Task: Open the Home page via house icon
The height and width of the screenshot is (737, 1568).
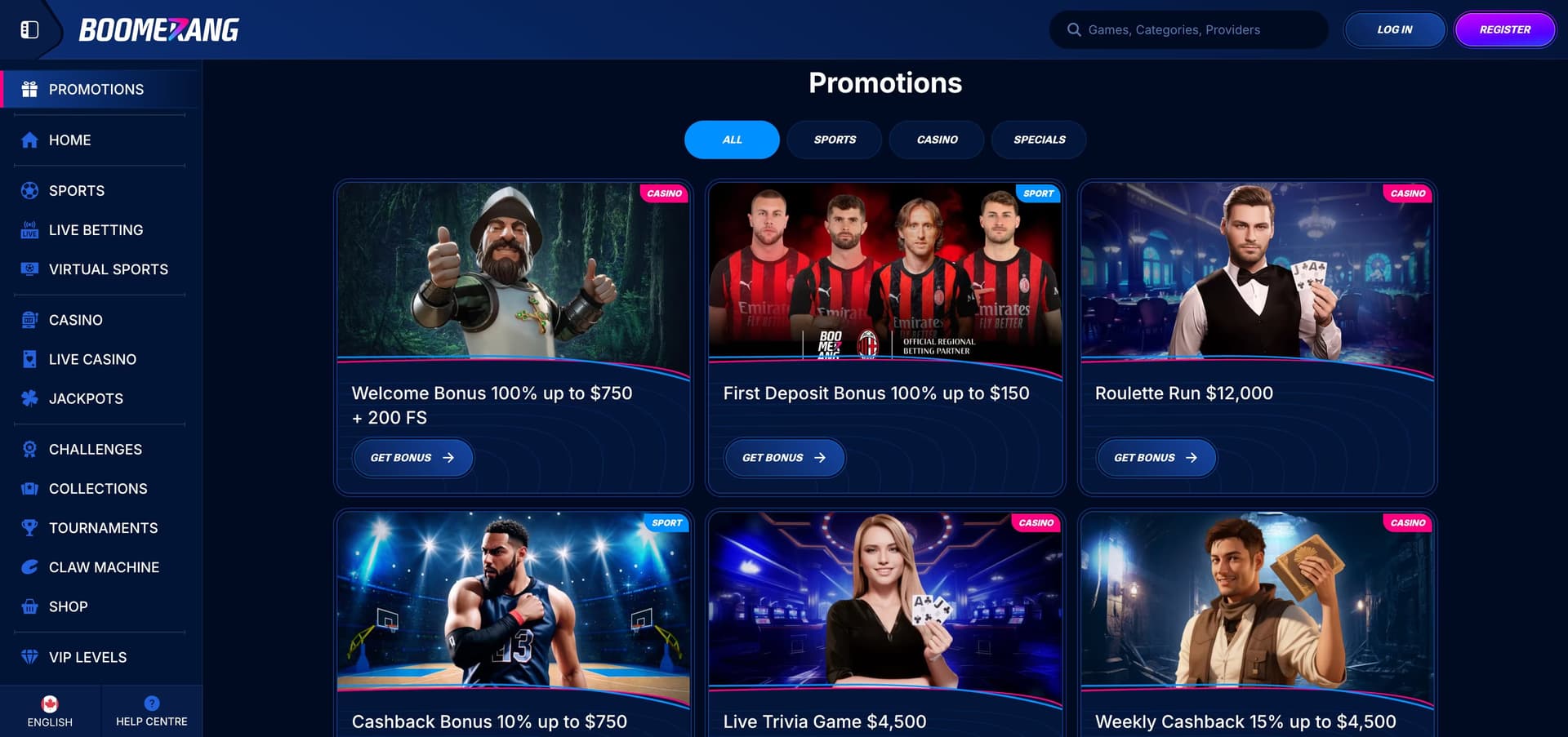Action: coord(29,140)
